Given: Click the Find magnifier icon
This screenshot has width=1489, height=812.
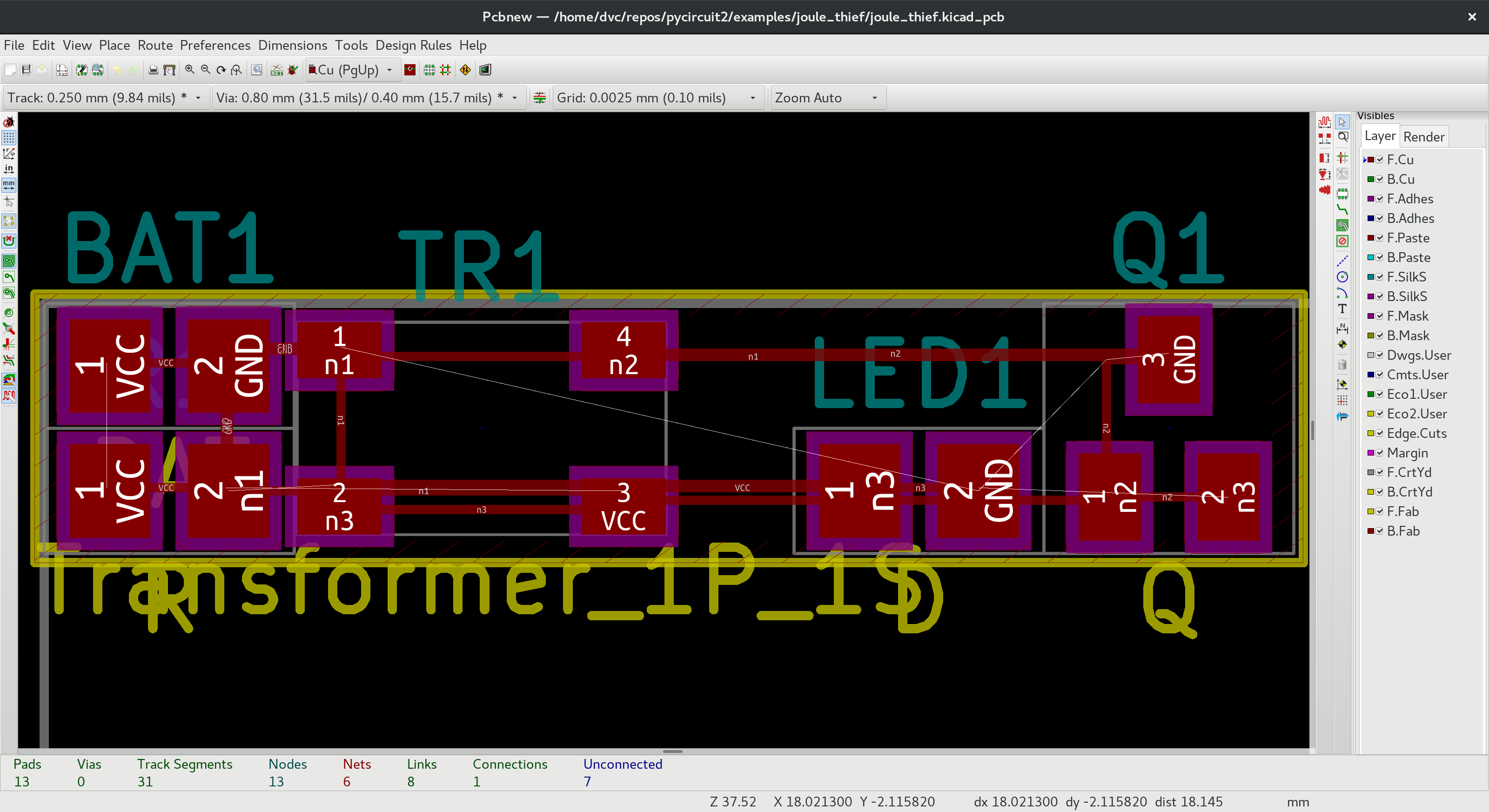Looking at the screenshot, I should (257, 70).
